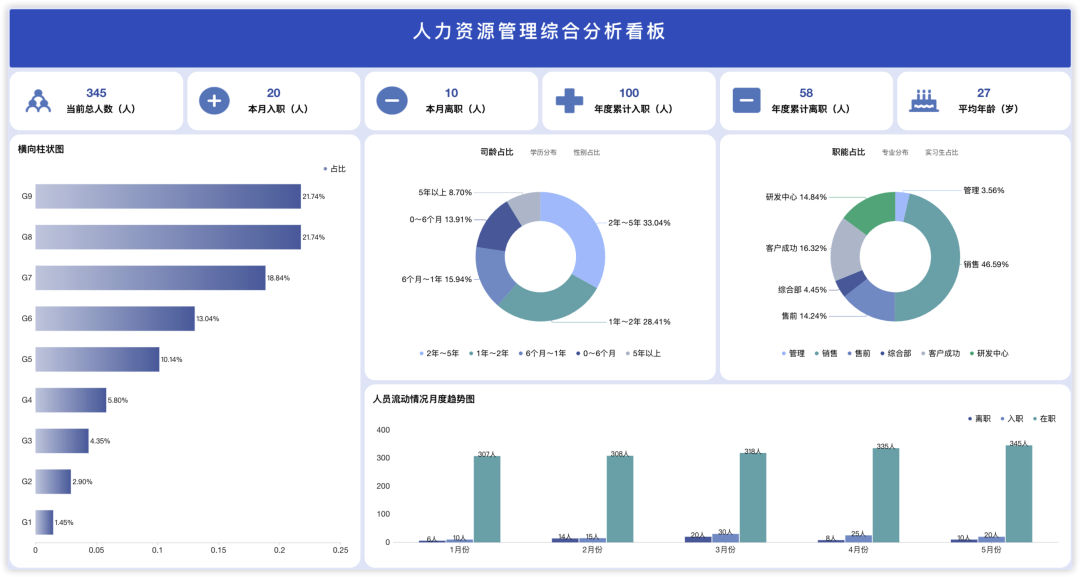
Task: Switch to the 学历分布 tab
Action: click(543, 153)
